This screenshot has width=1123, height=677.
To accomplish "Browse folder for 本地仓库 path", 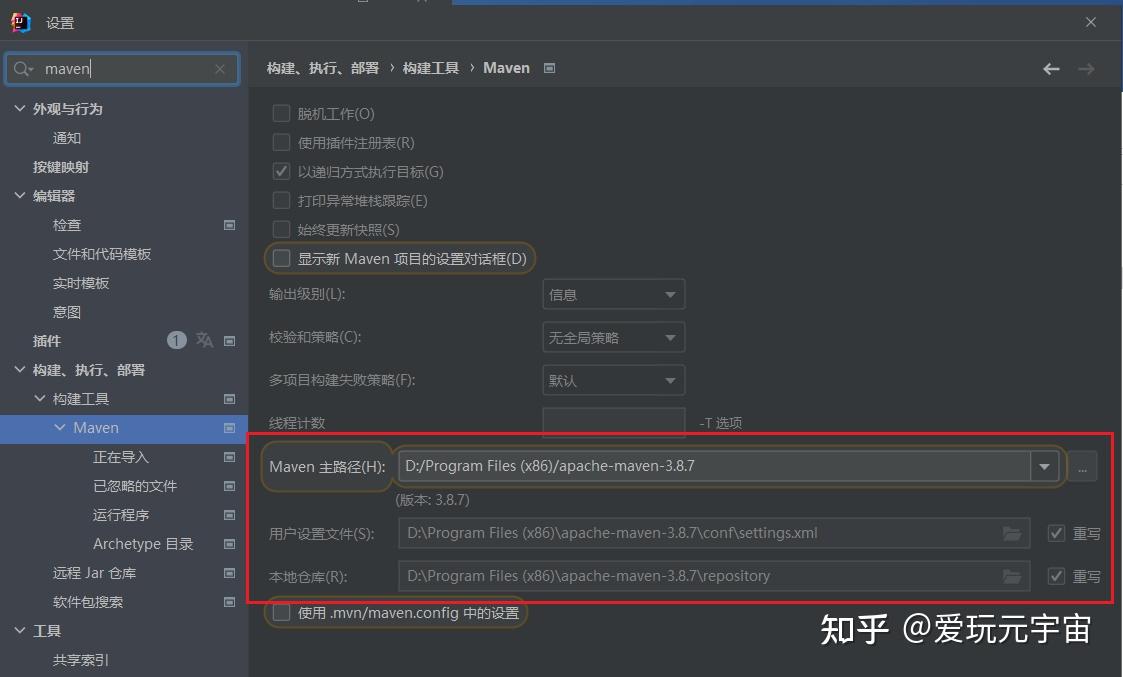I will click(1011, 576).
